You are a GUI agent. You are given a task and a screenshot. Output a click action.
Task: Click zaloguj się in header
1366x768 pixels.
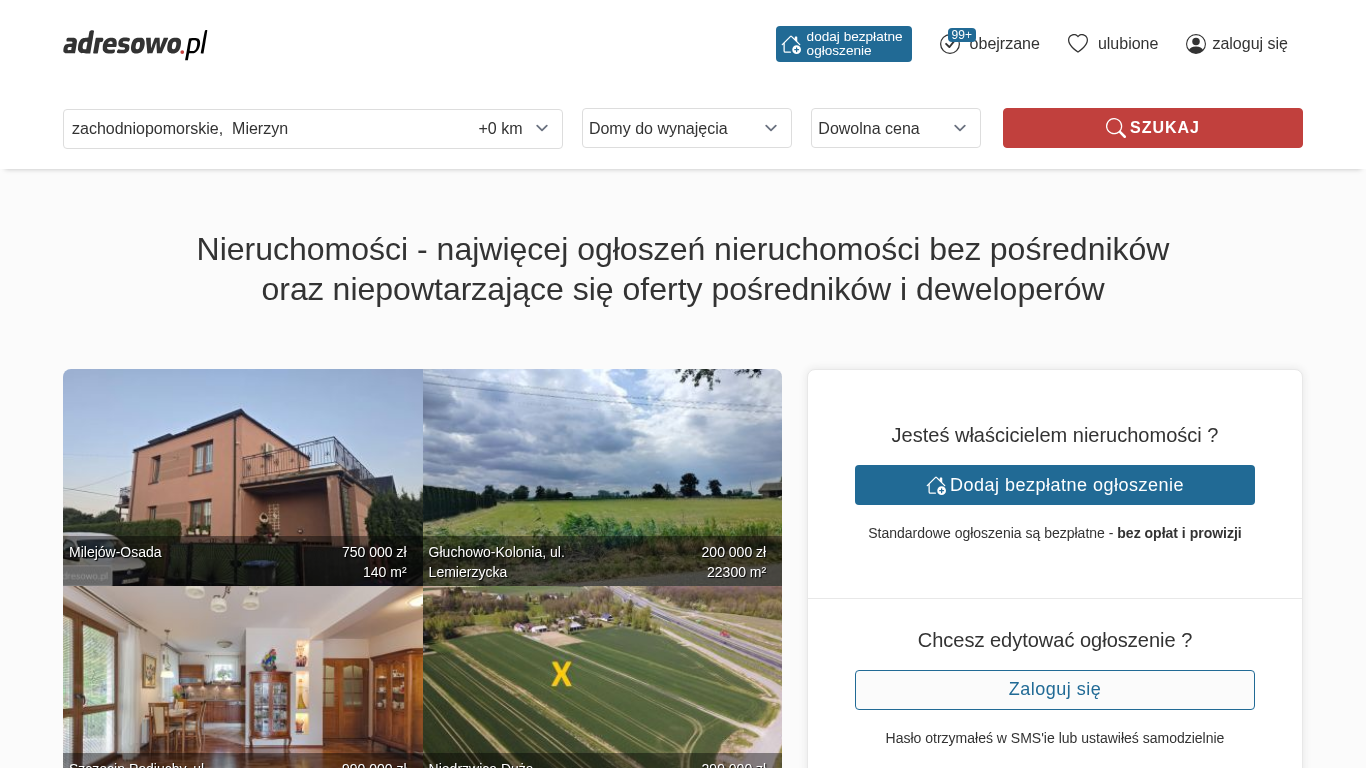pyautogui.click(x=1249, y=44)
